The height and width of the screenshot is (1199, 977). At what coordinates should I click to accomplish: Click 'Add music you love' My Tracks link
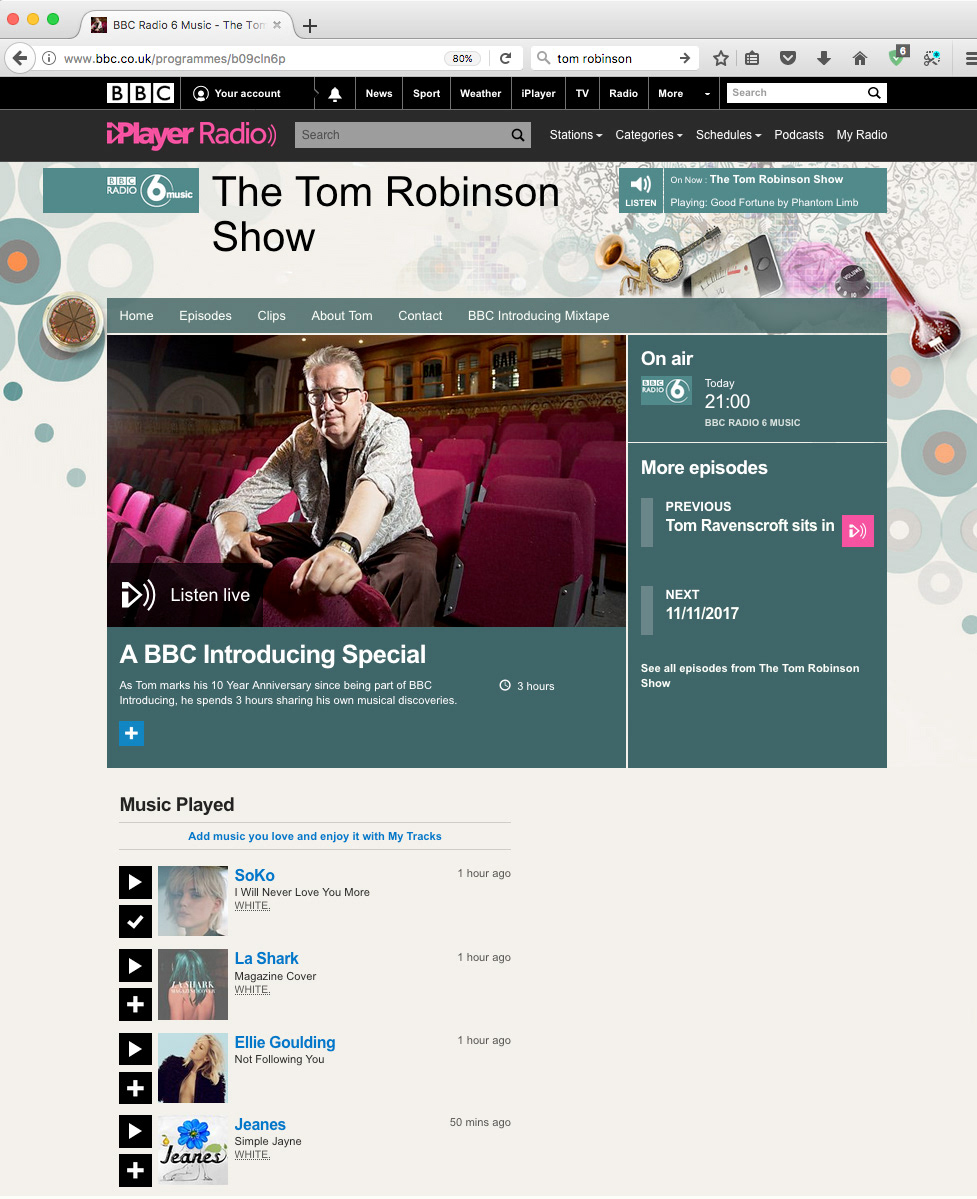[315, 837]
